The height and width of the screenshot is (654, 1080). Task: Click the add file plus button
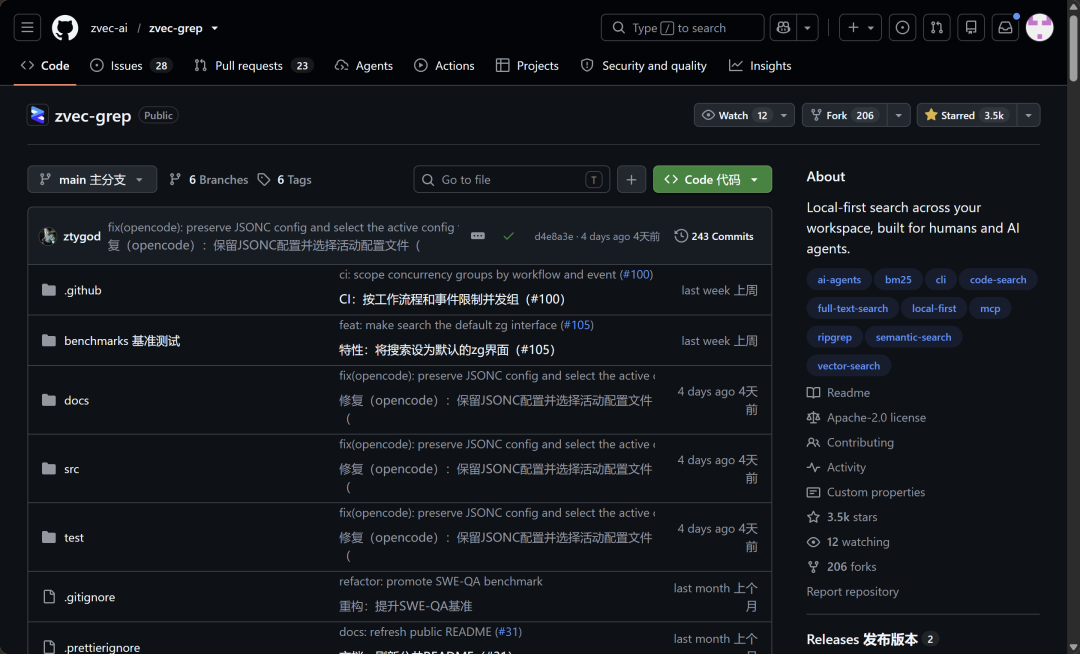point(631,179)
